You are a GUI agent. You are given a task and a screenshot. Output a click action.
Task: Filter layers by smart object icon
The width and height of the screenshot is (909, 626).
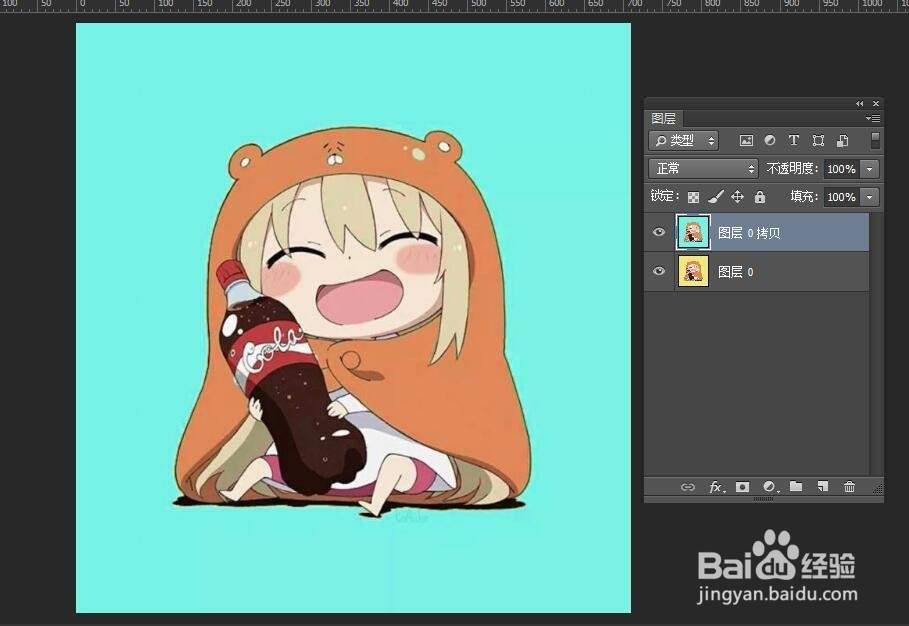842,140
